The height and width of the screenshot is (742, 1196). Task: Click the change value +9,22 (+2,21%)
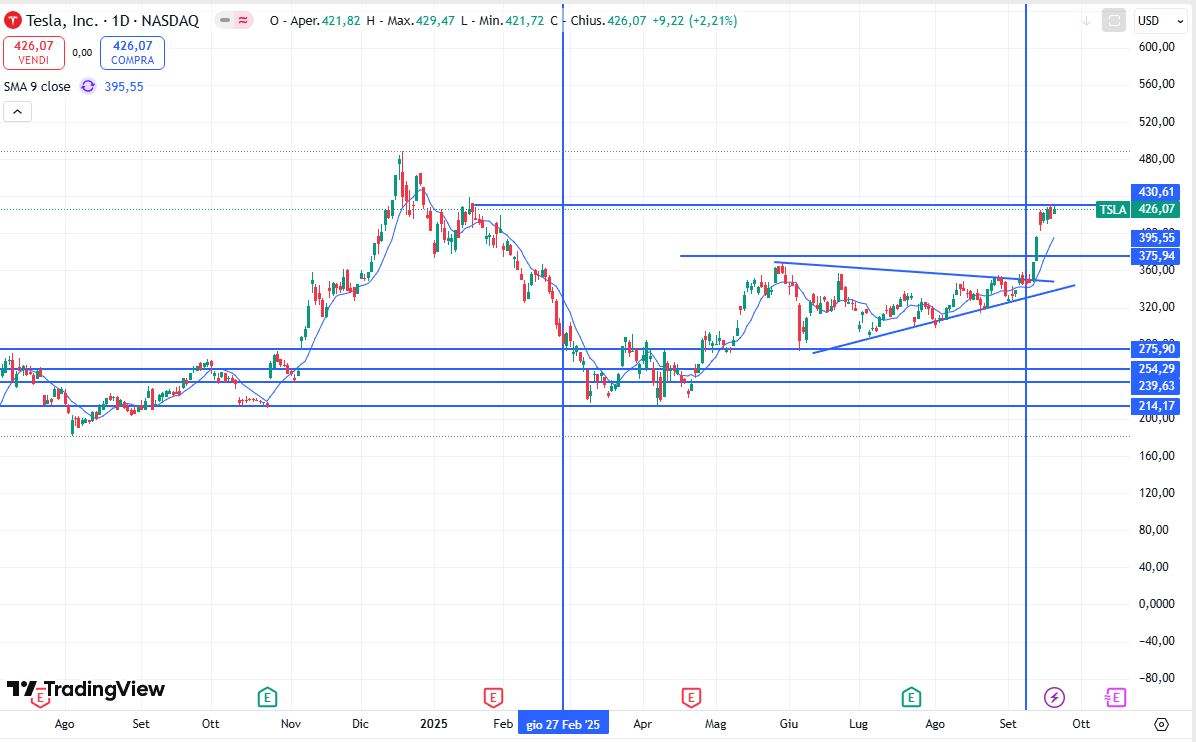tap(694, 21)
